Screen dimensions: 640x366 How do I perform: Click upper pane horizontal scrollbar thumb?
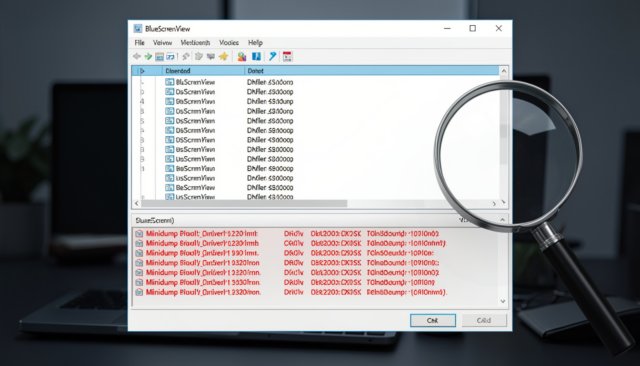(244, 203)
